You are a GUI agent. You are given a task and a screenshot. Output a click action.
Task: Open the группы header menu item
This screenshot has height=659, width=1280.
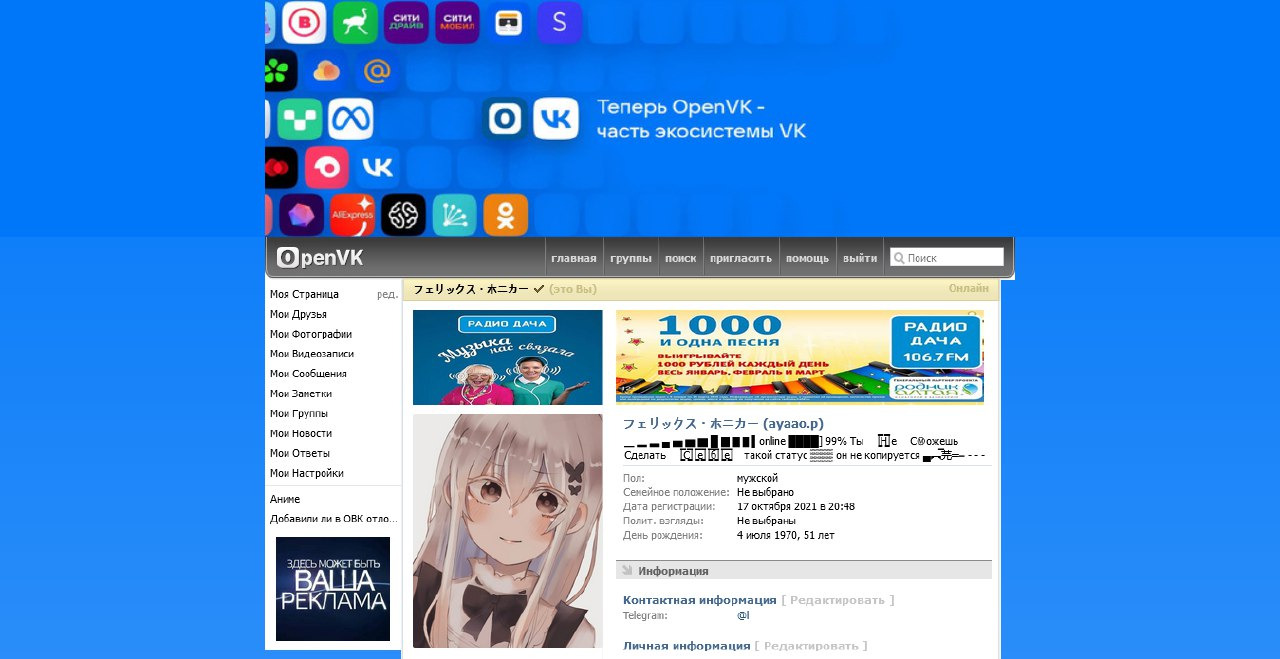631,258
